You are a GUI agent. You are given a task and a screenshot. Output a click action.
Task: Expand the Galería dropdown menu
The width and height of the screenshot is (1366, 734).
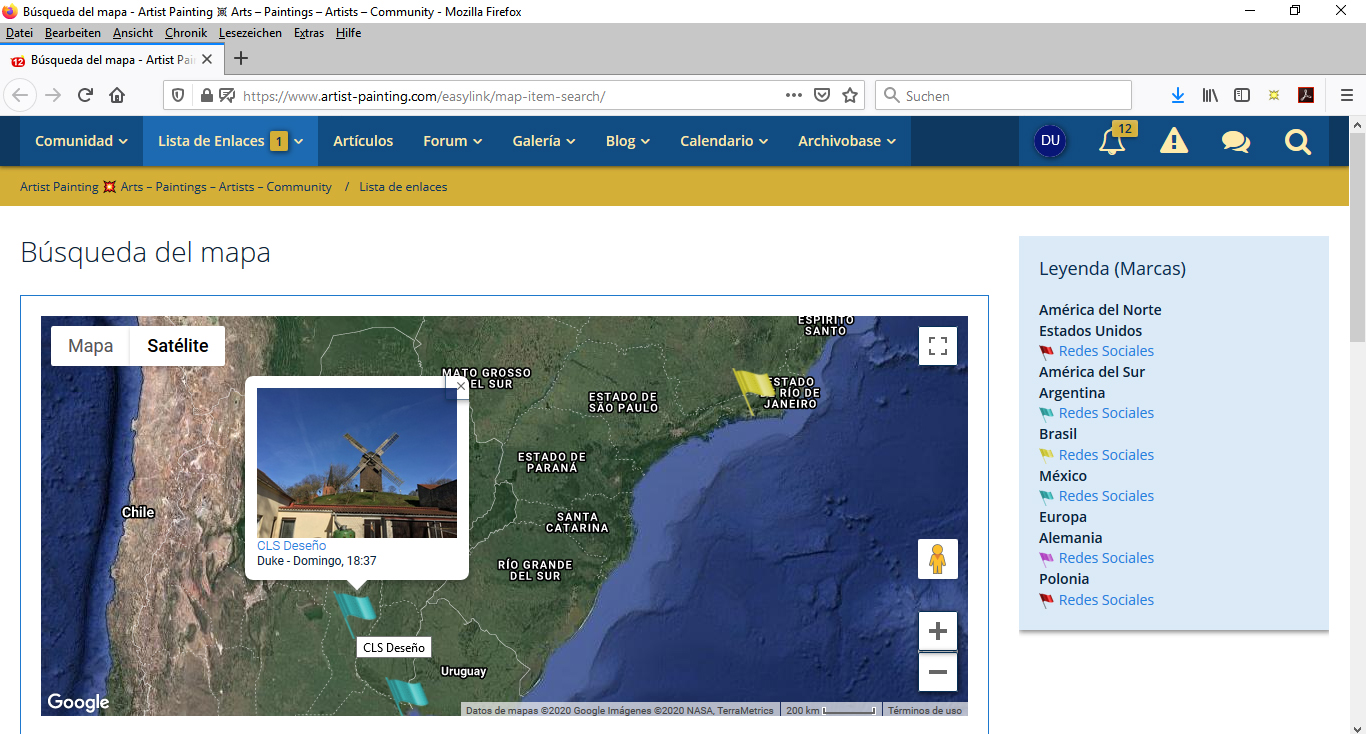click(544, 141)
